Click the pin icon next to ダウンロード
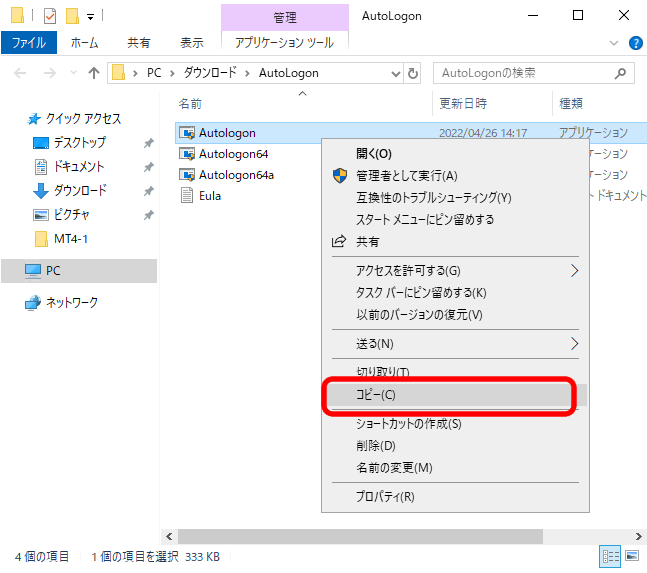 149,191
